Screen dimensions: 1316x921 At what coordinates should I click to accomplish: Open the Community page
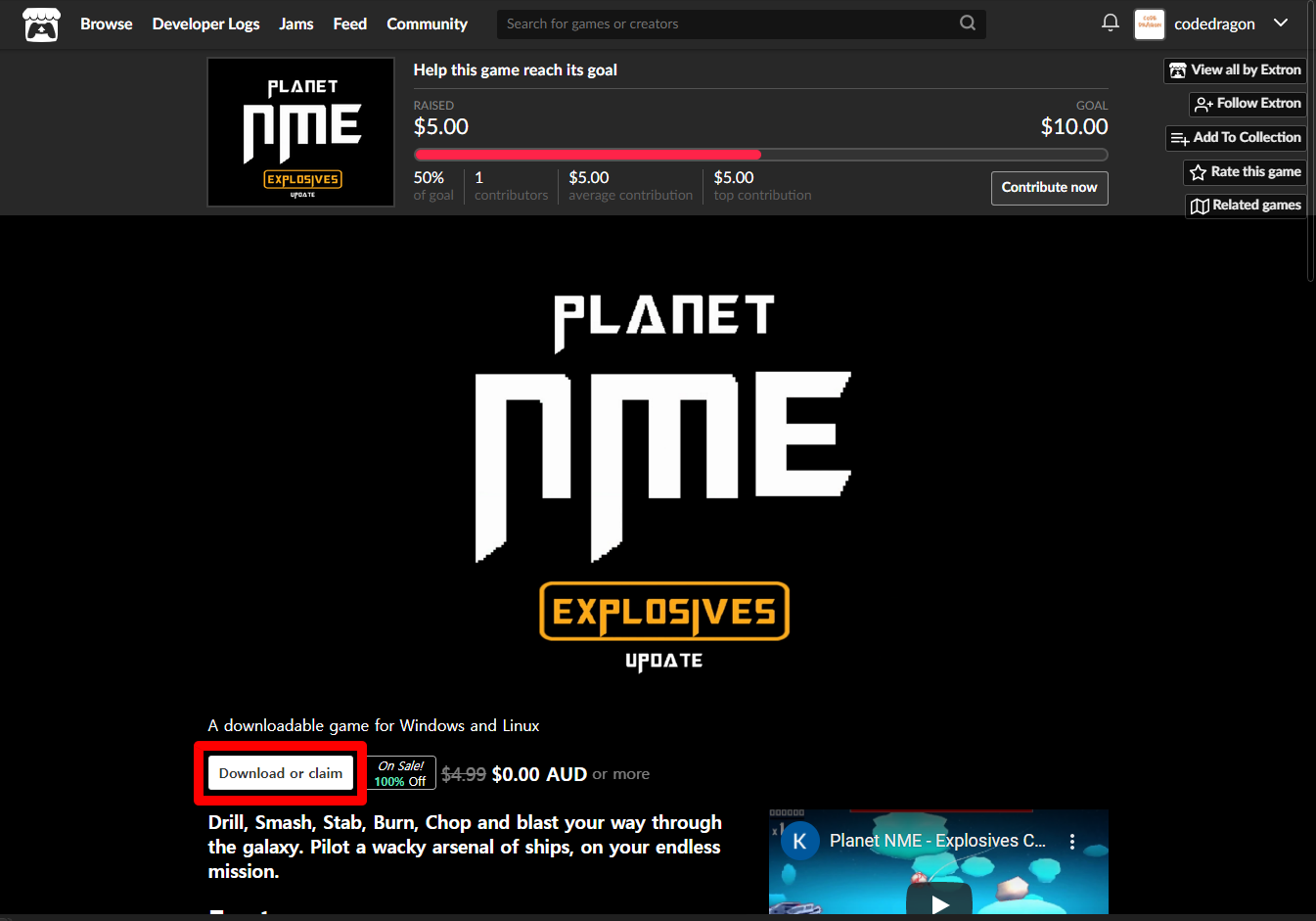(427, 23)
